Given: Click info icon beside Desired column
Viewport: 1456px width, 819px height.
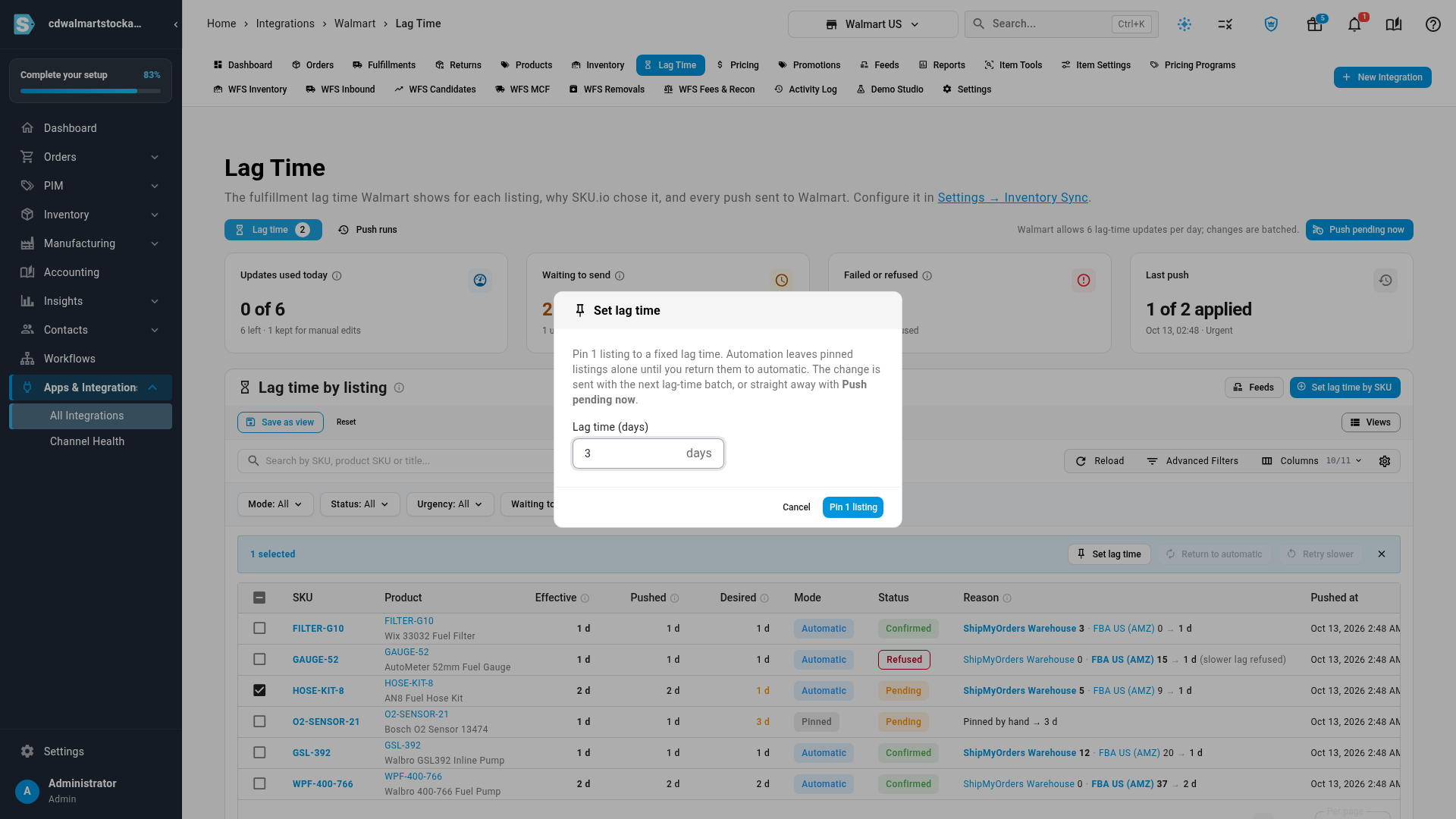Looking at the screenshot, I should click(x=764, y=598).
